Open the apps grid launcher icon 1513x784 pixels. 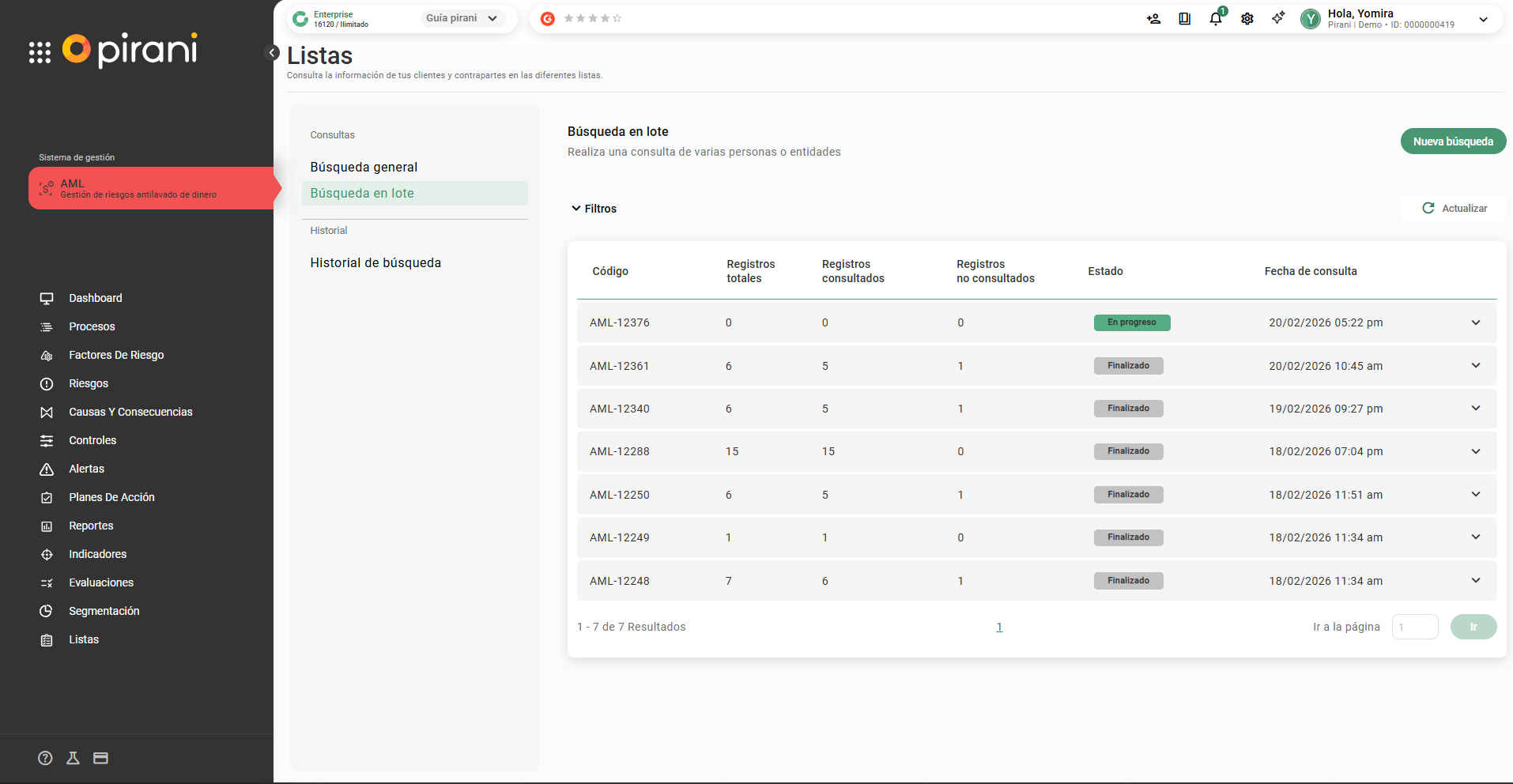[40, 52]
